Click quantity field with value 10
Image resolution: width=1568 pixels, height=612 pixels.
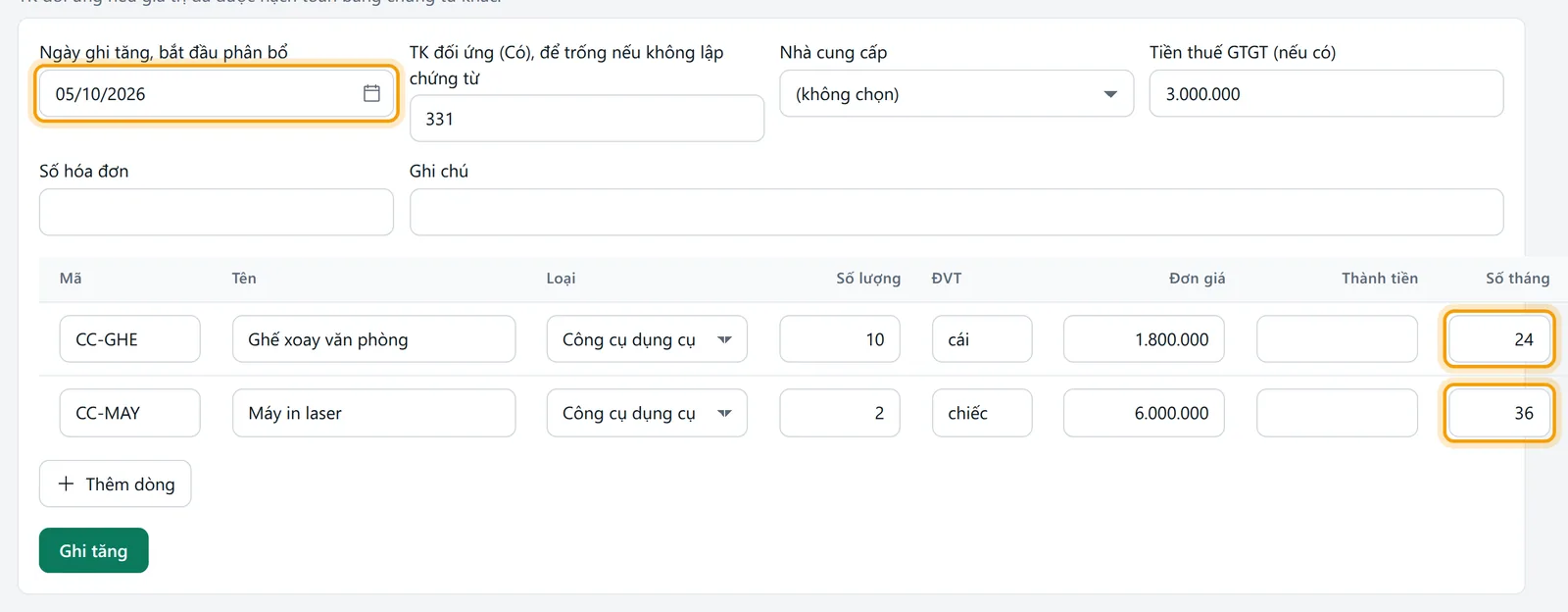coord(840,338)
